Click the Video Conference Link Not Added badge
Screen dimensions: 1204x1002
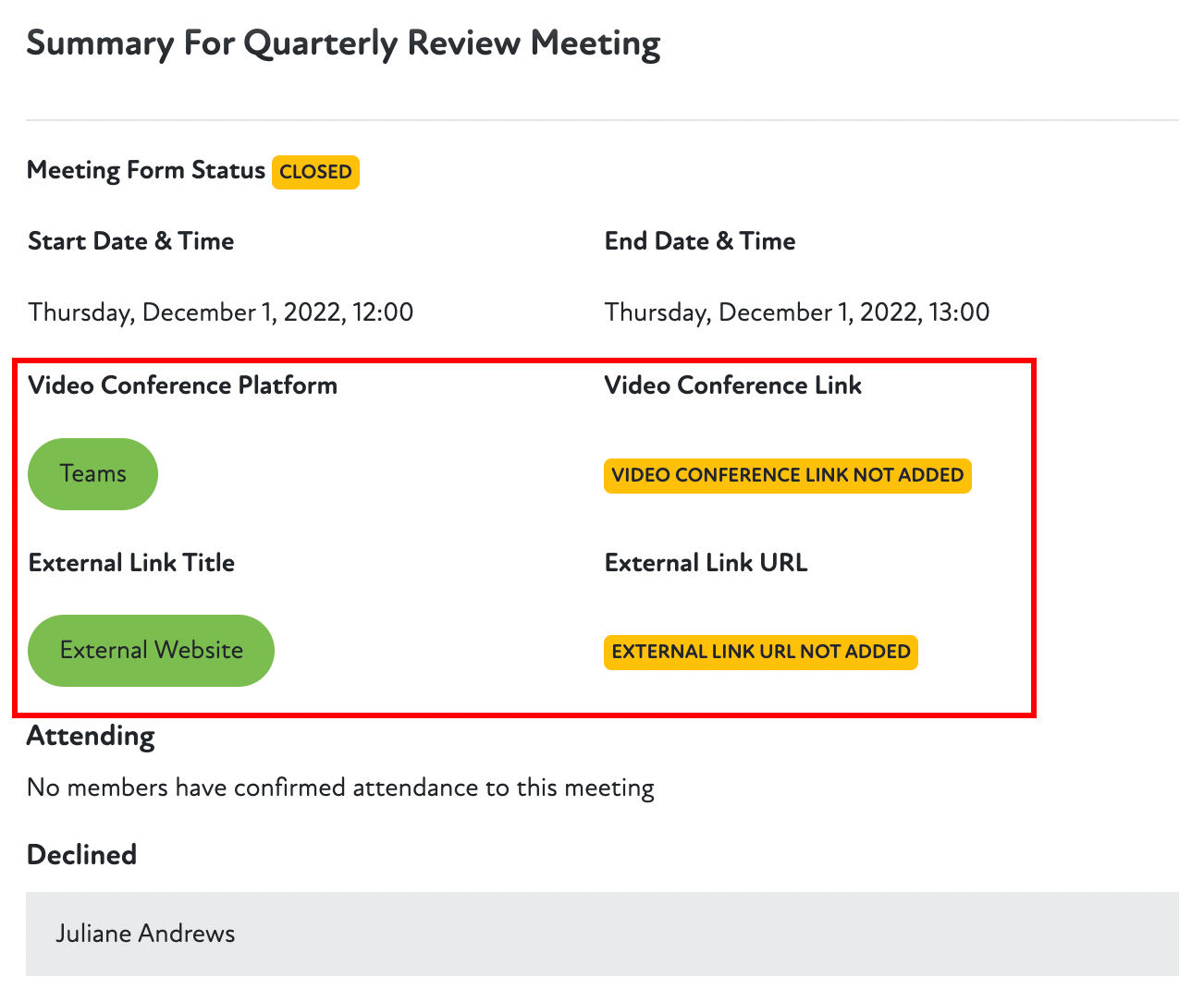787,476
